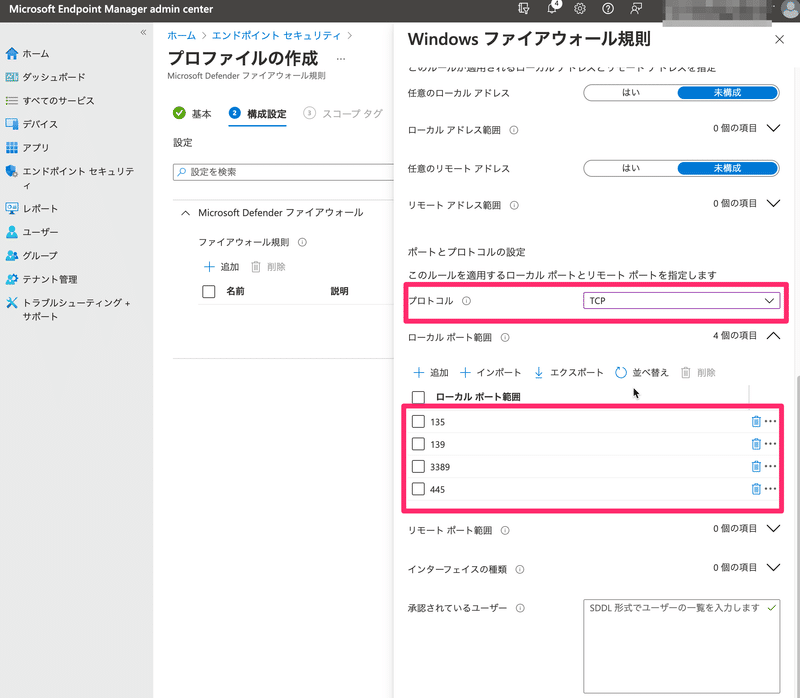
Task: Open すべてのサービス in the sidebar
Action: point(50,101)
